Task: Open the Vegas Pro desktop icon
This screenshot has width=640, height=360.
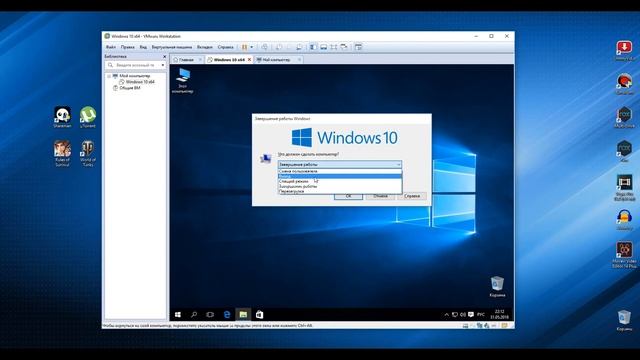Action: tap(624, 188)
